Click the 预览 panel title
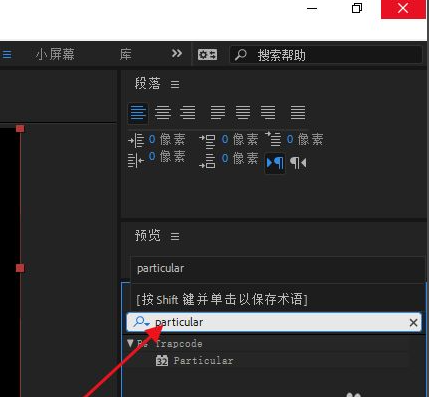The image size is (429, 397). [x=148, y=236]
